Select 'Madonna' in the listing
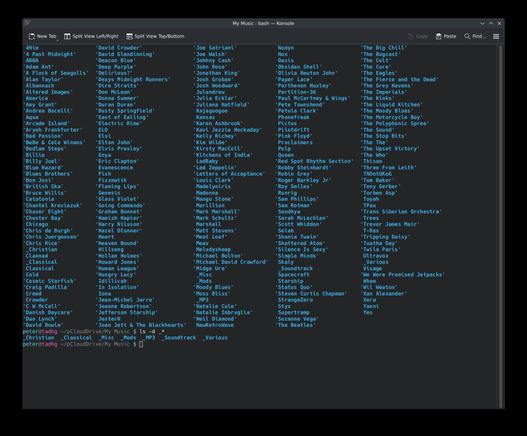Viewport: 527px width, 436px height. pos(207,193)
